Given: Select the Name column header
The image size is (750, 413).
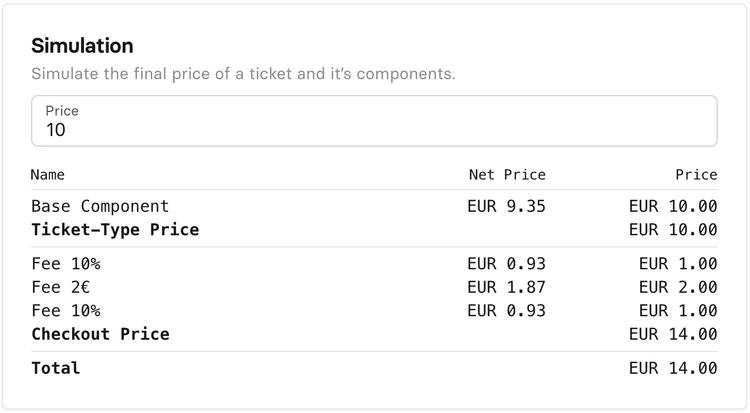Looking at the screenshot, I should pos(48,175).
